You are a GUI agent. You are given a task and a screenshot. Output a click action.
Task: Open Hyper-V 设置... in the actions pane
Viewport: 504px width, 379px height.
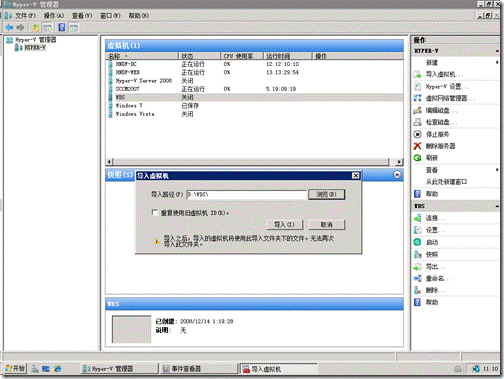(447, 87)
